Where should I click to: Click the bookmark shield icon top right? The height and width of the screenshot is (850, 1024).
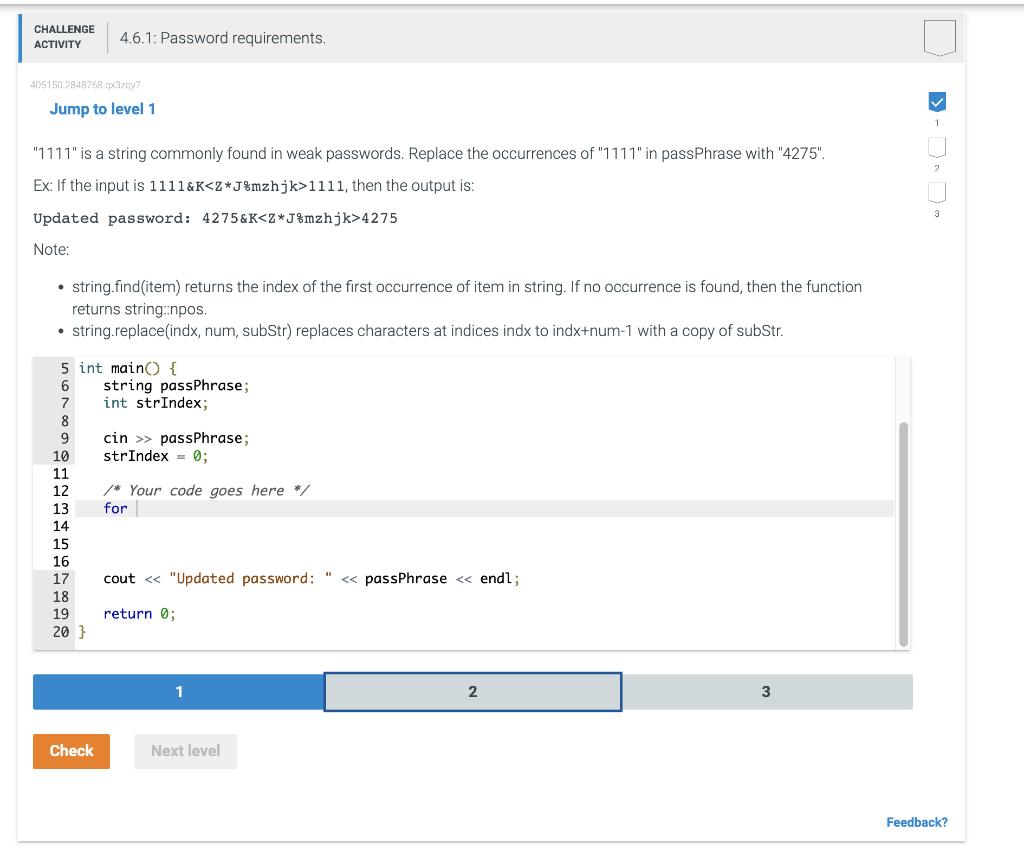[937, 37]
